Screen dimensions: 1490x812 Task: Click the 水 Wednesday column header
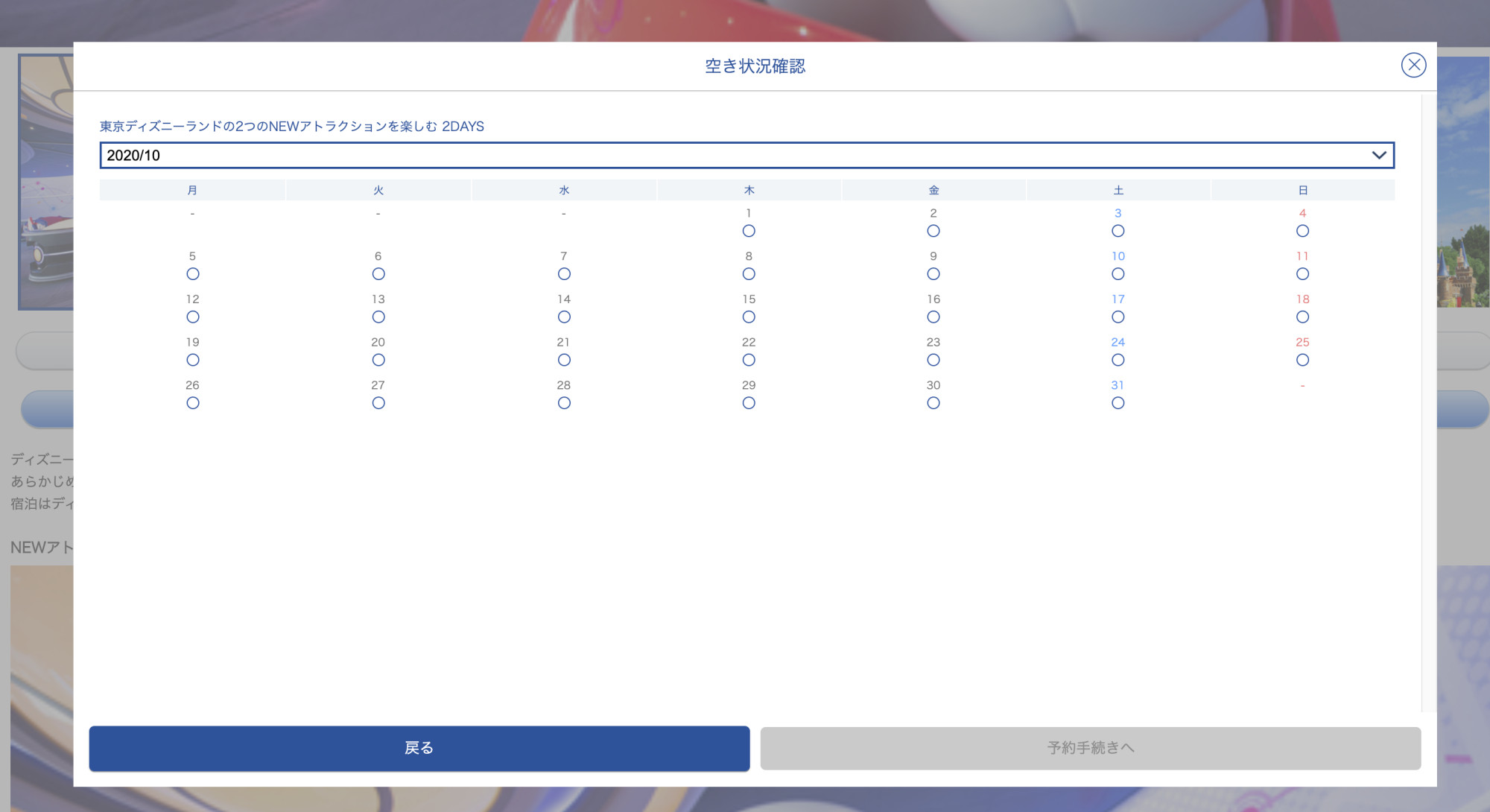click(x=564, y=190)
